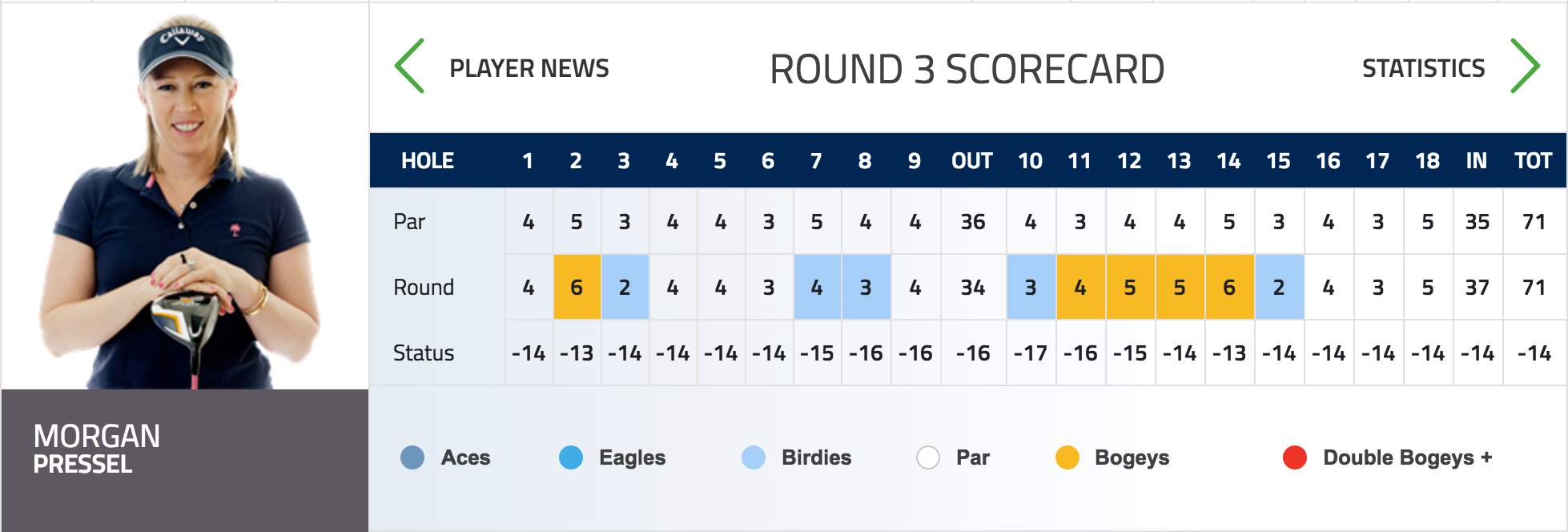The width and height of the screenshot is (1568, 532).
Task: Click the red Double Bogeys circle
Action: (x=1295, y=457)
